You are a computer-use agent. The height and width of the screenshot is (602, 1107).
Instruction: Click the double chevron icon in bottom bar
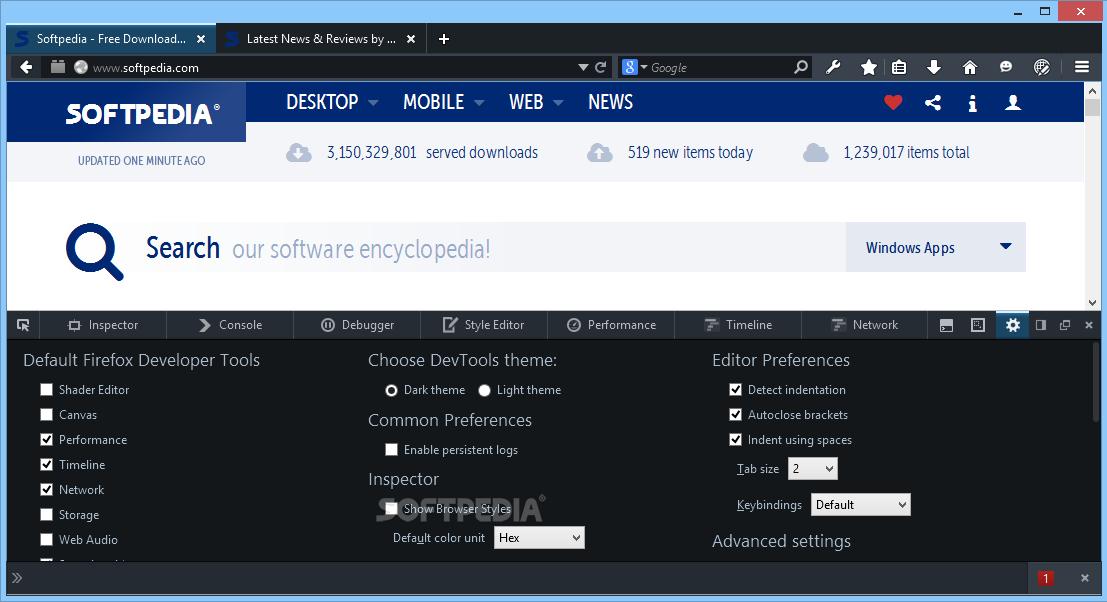(17, 578)
